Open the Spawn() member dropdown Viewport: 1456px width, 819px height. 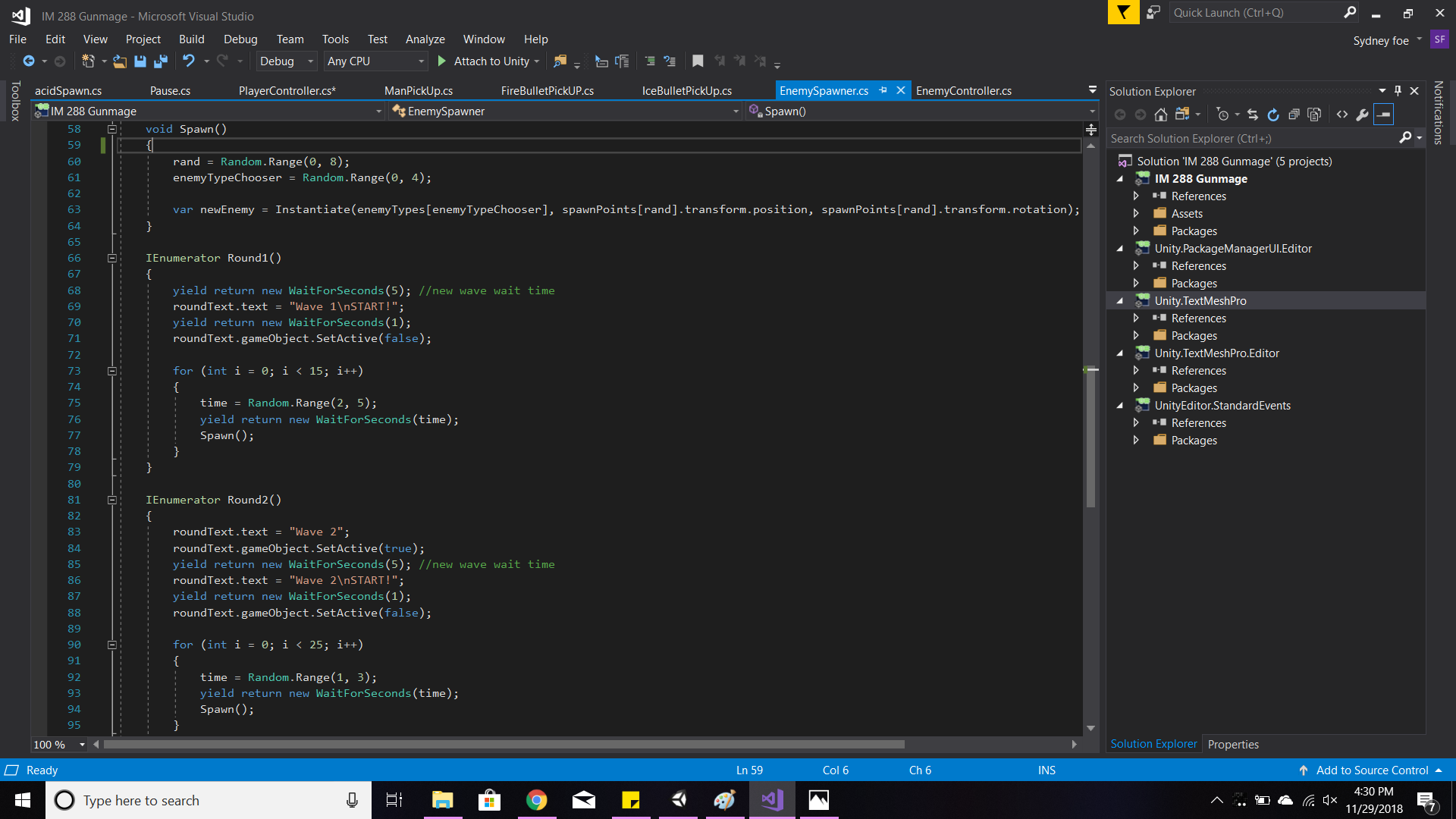(922, 111)
